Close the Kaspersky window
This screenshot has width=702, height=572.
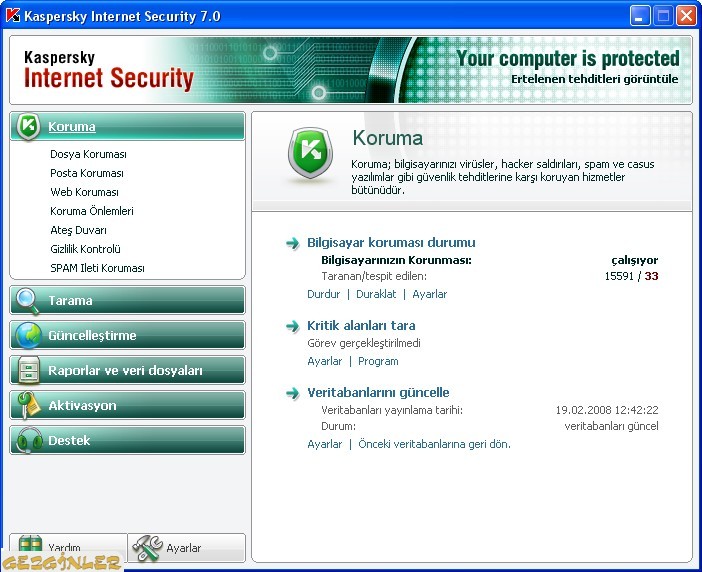click(x=686, y=16)
